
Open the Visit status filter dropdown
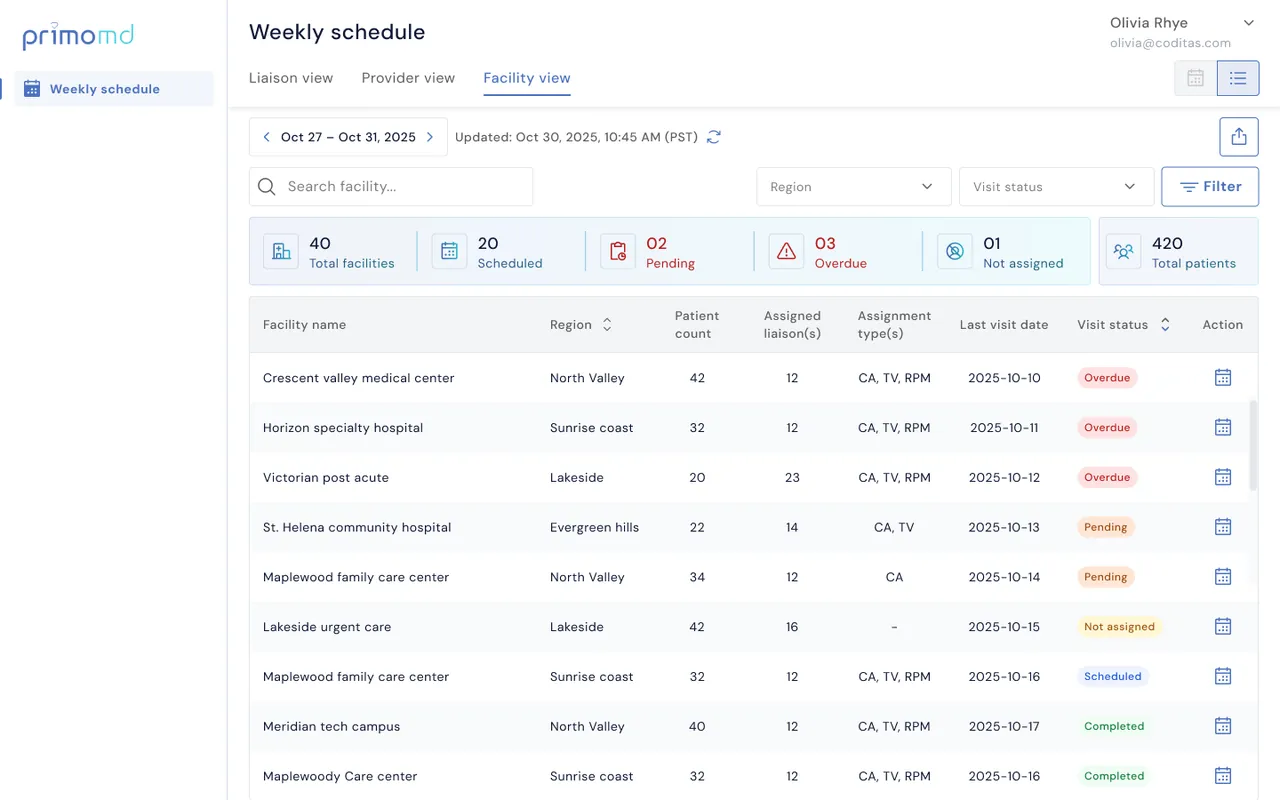(1056, 187)
